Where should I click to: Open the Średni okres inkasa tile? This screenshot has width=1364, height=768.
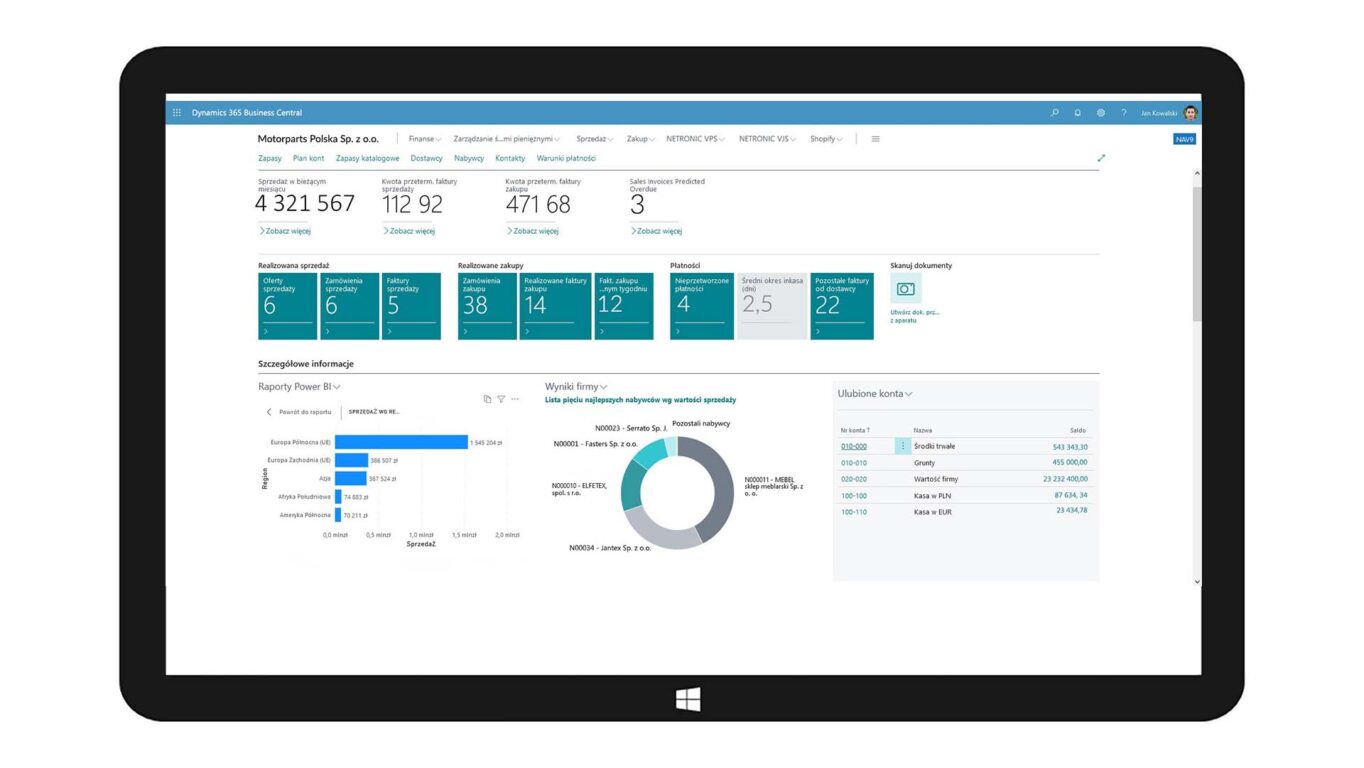[x=772, y=306]
